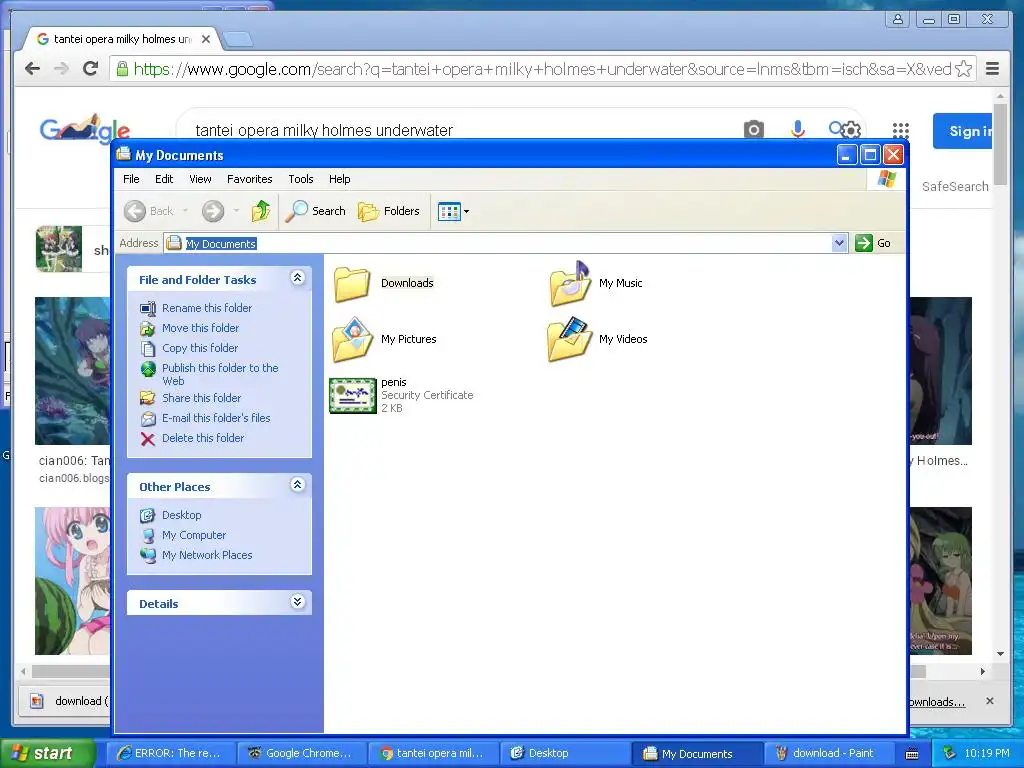Click the Google logo doodle
The image size is (1024, 768).
point(85,129)
